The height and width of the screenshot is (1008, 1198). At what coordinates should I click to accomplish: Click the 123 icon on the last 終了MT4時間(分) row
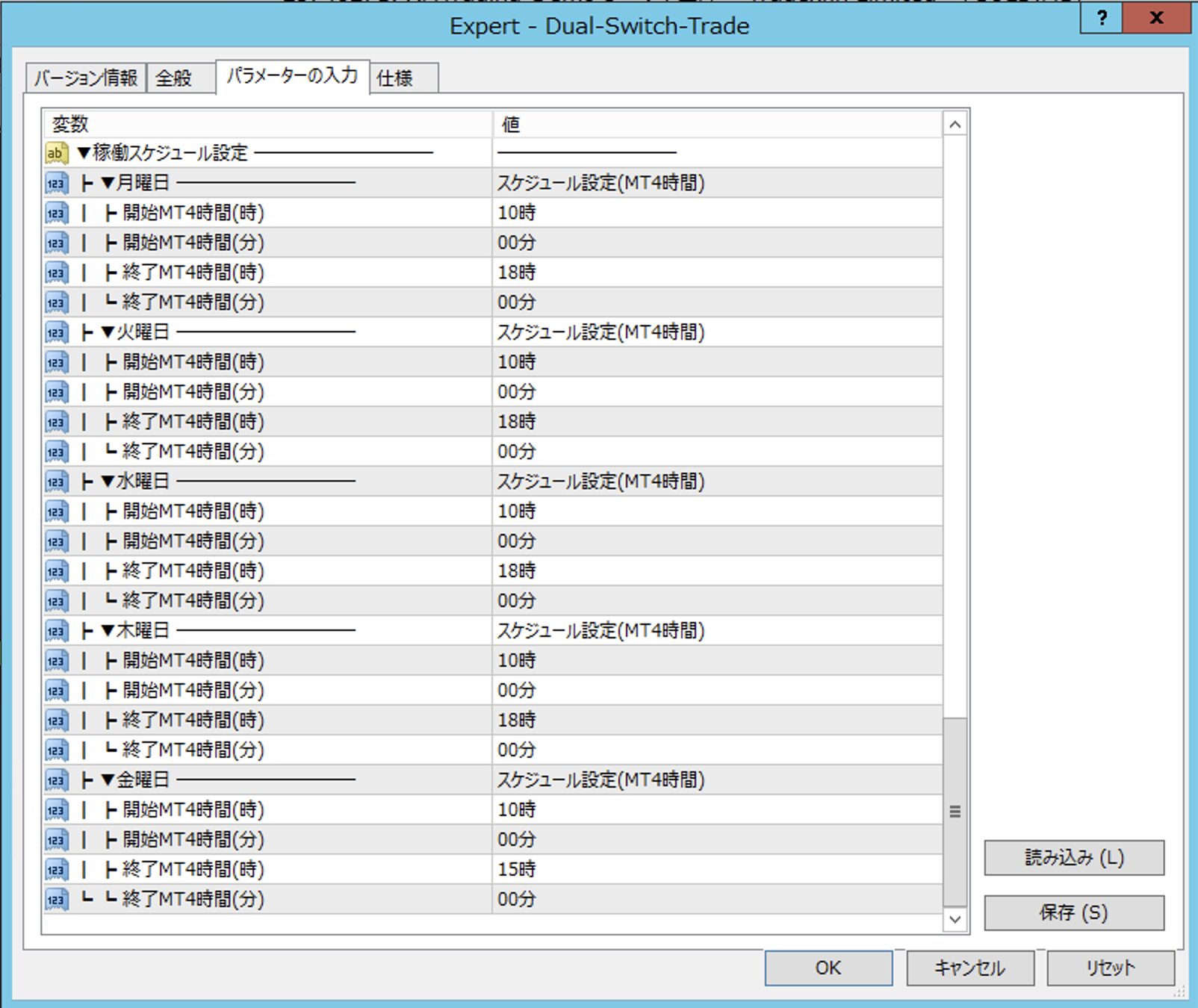pos(56,900)
